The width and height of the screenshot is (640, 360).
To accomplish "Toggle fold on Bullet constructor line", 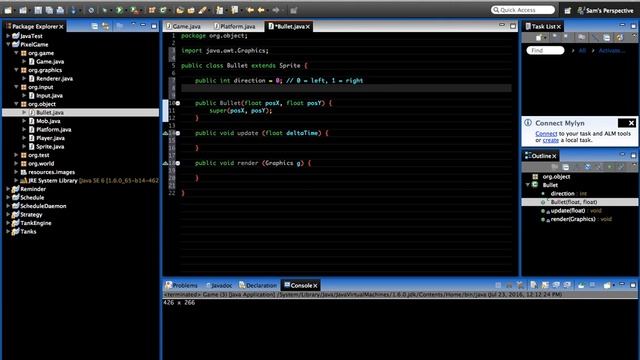I will (x=178, y=103).
